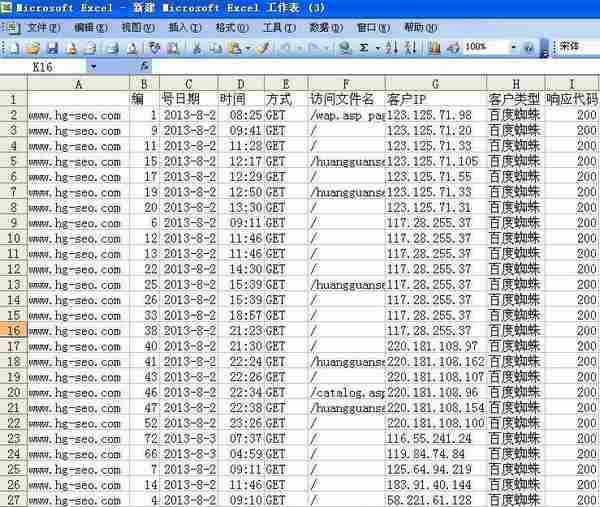Open the 100% zoom dropdown
Image resolution: width=600 pixels, height=507 pixels.
pyautogui.click(x=513, y=47)
